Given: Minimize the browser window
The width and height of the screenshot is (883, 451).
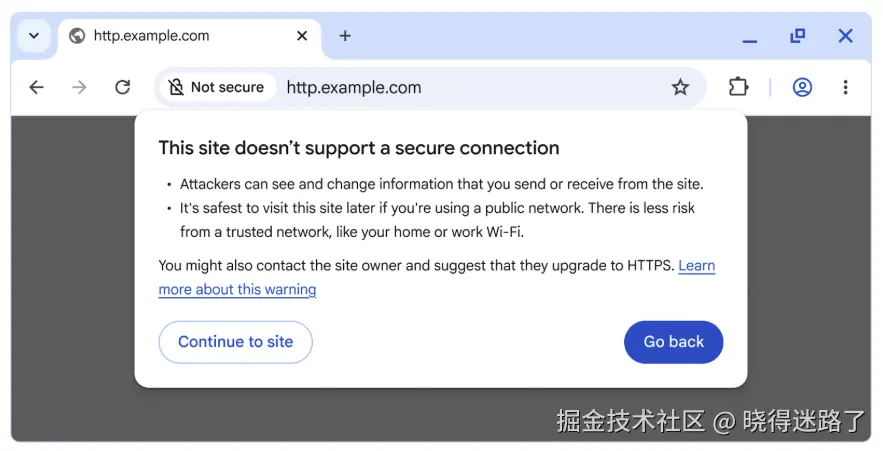Looking at the screenshot, I should [x=750, y=38].
